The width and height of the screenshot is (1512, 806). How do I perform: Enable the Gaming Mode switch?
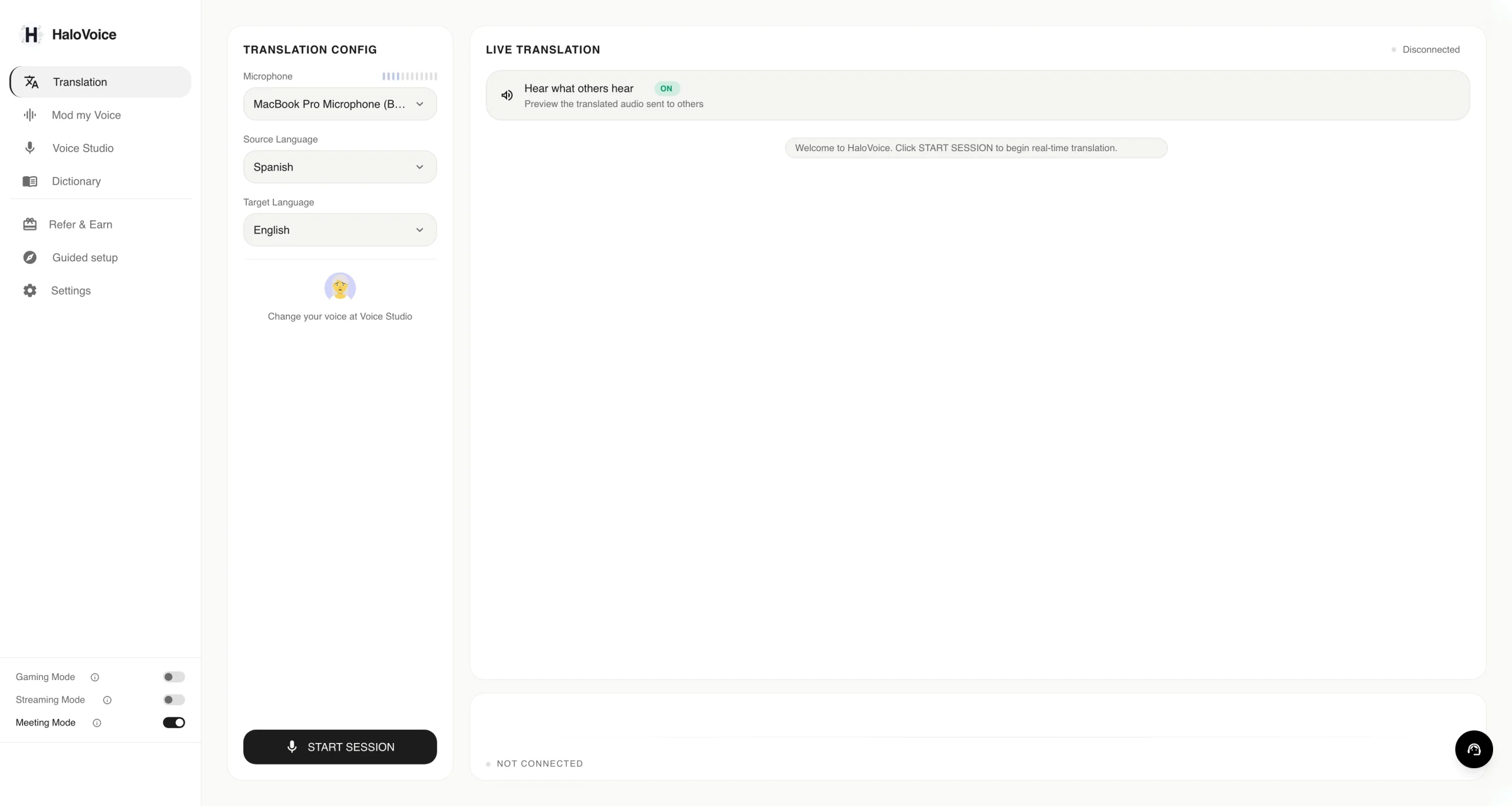[174, 677]
